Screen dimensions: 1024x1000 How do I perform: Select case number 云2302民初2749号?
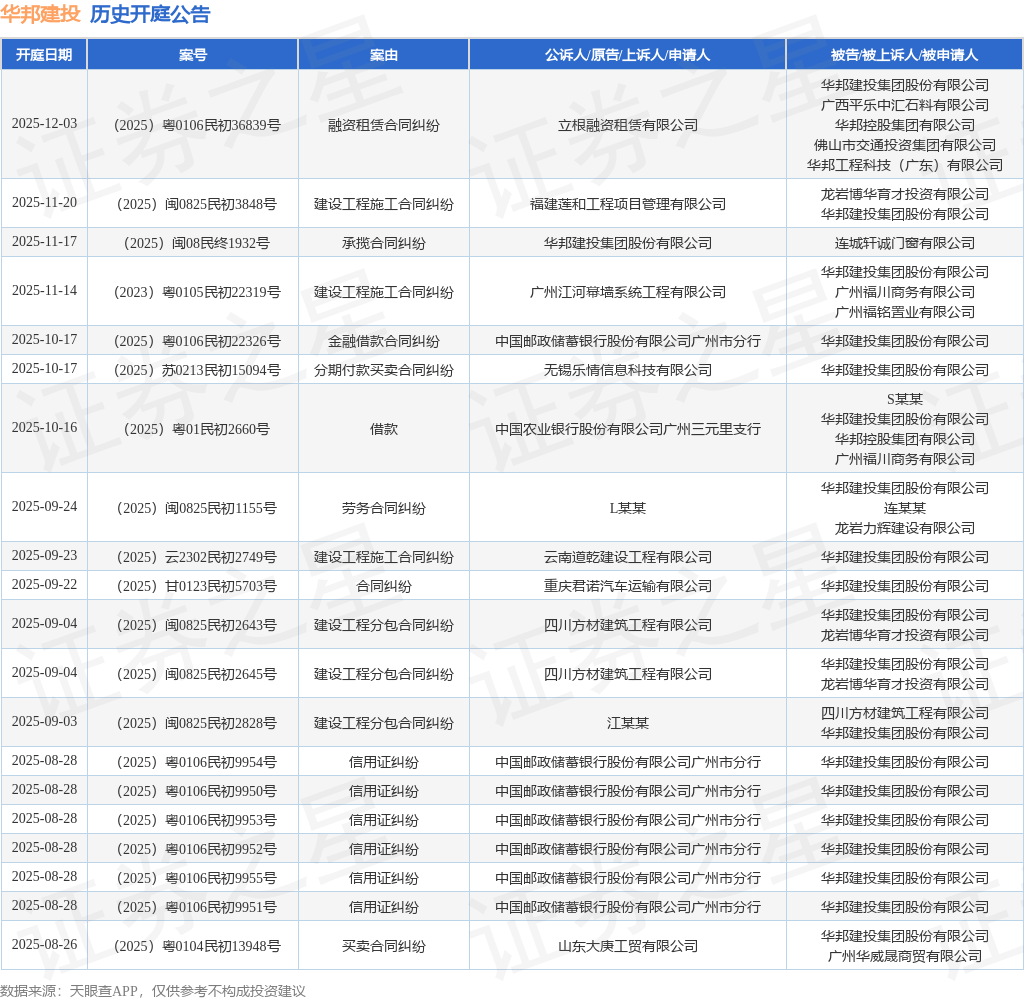coord(197,557)
